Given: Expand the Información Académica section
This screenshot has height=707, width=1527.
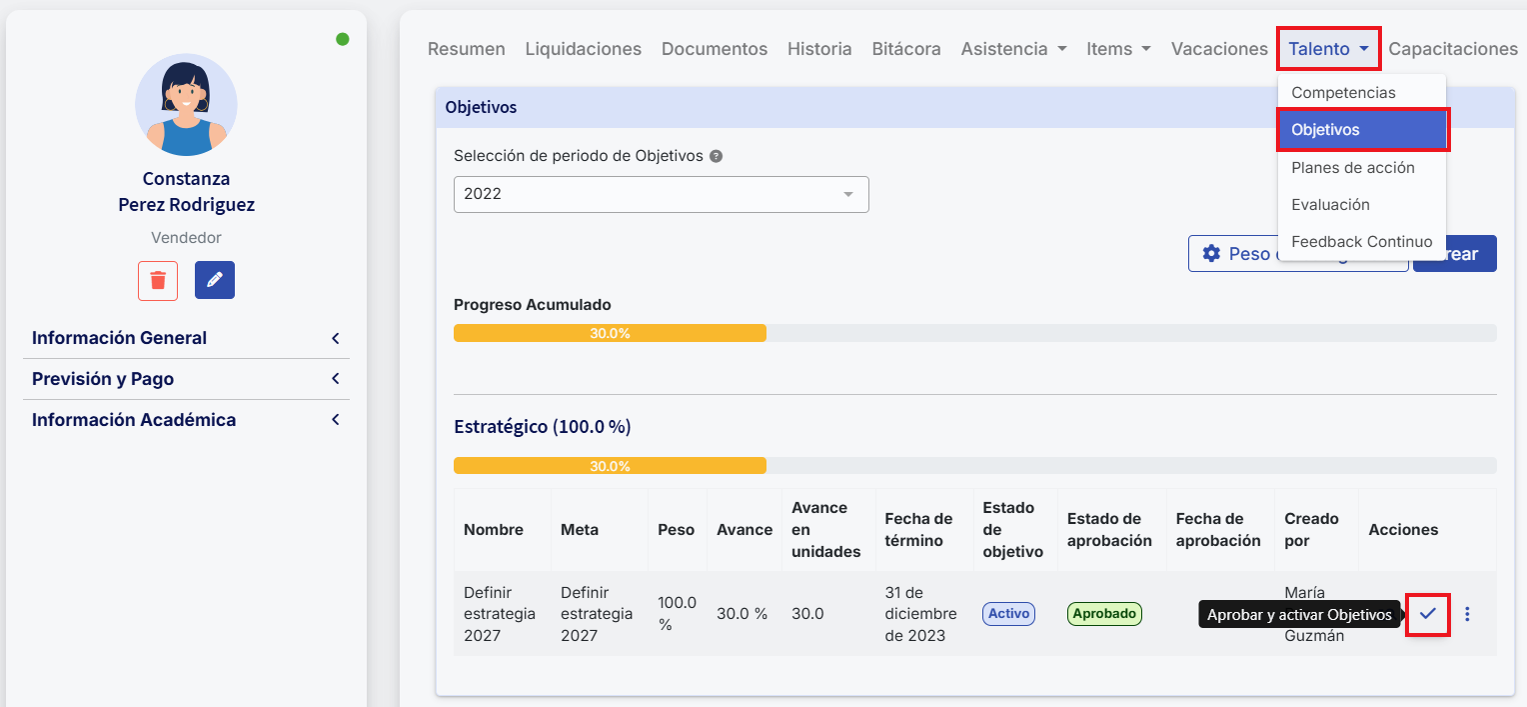Looking at the screenshot, I should pos(186,420).
